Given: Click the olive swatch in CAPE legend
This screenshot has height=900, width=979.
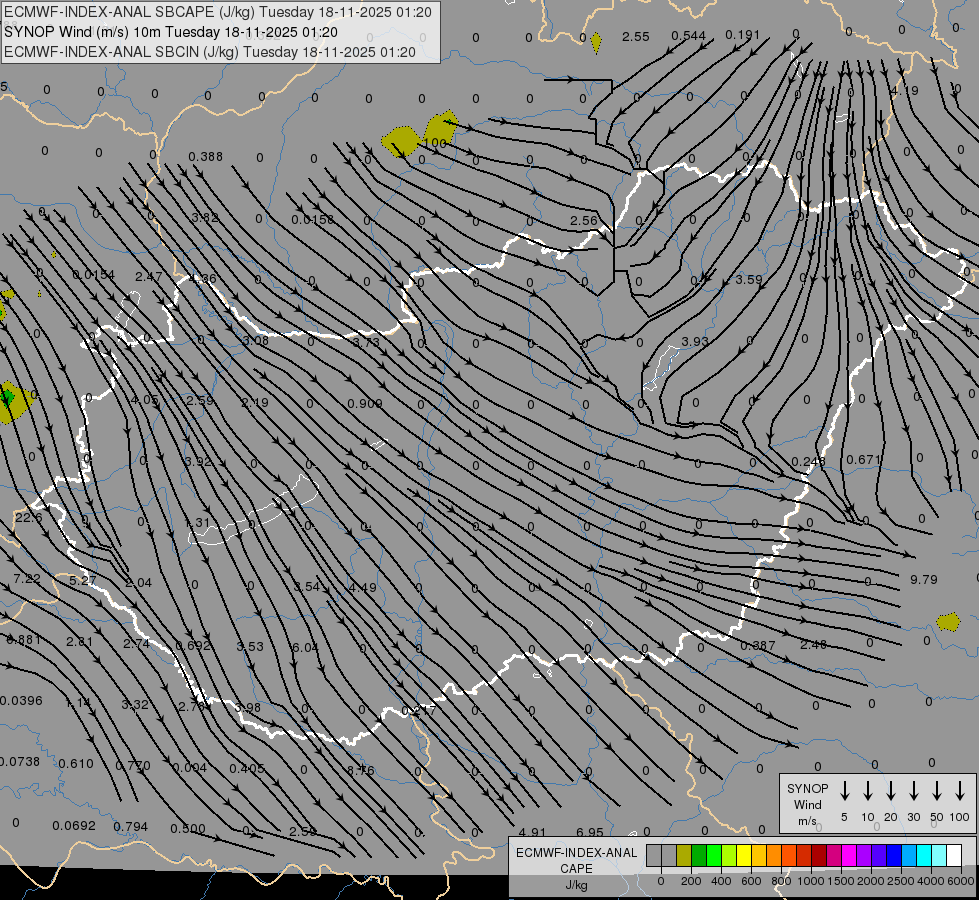Looking at the screenshot, I should (684, 856).
